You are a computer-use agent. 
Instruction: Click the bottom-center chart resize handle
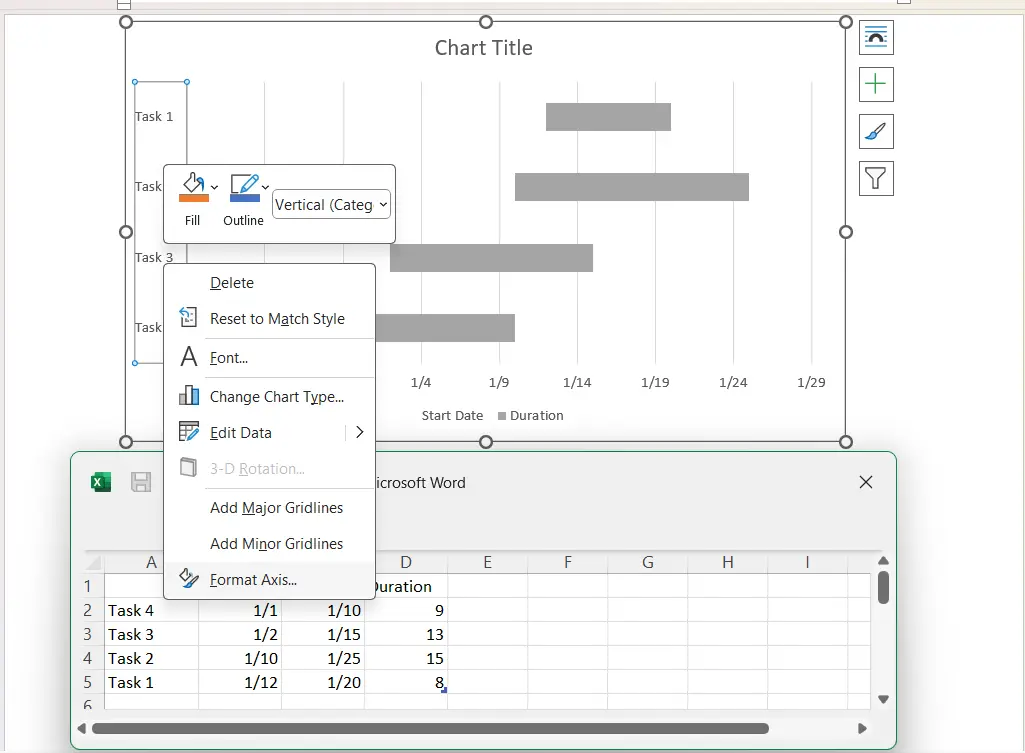(486, 443)
